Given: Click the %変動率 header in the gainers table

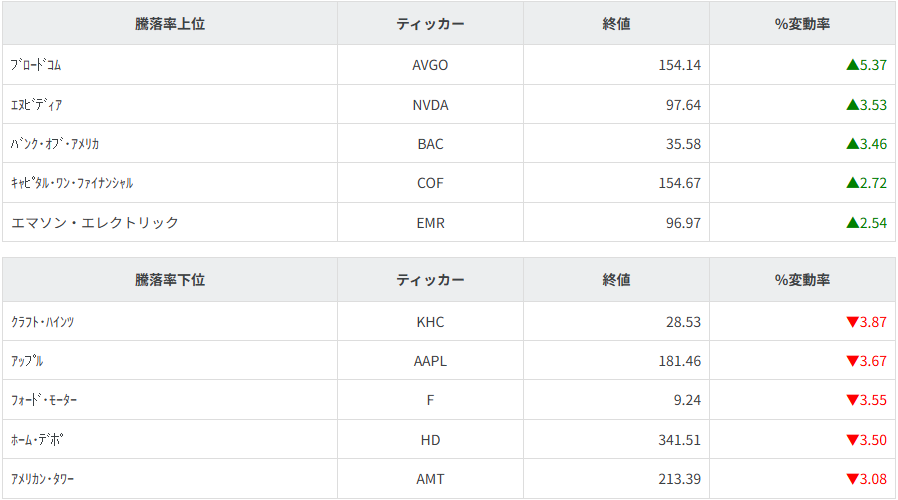Looking at the screenshot, I should pyautogui.click(x=802, y=24).
